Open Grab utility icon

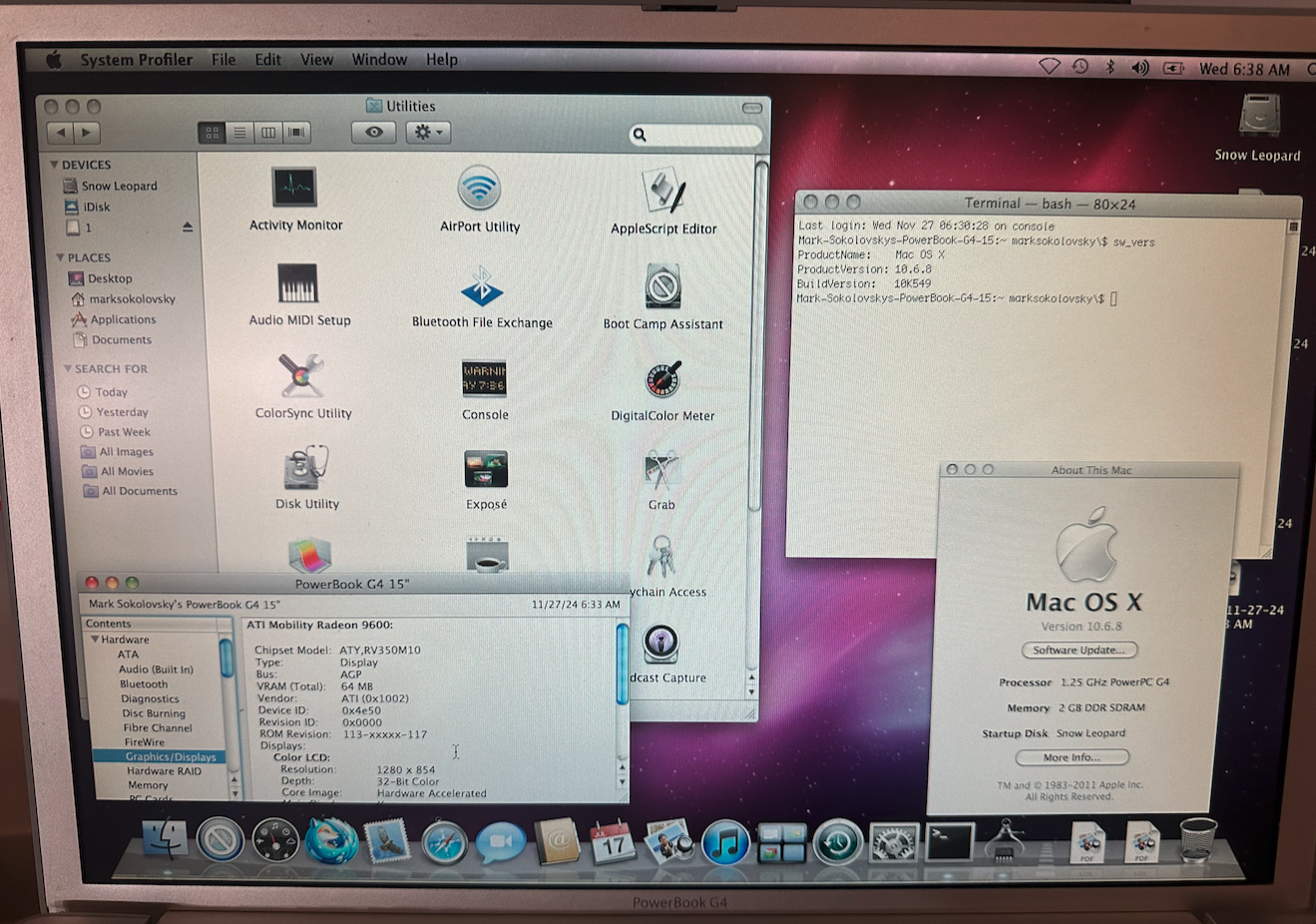660,471
